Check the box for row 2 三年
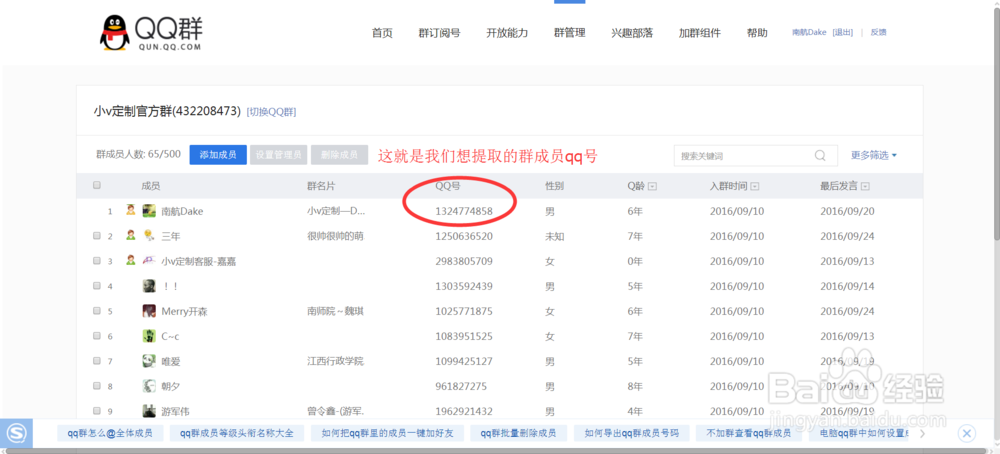 click(x=97, y=236)
